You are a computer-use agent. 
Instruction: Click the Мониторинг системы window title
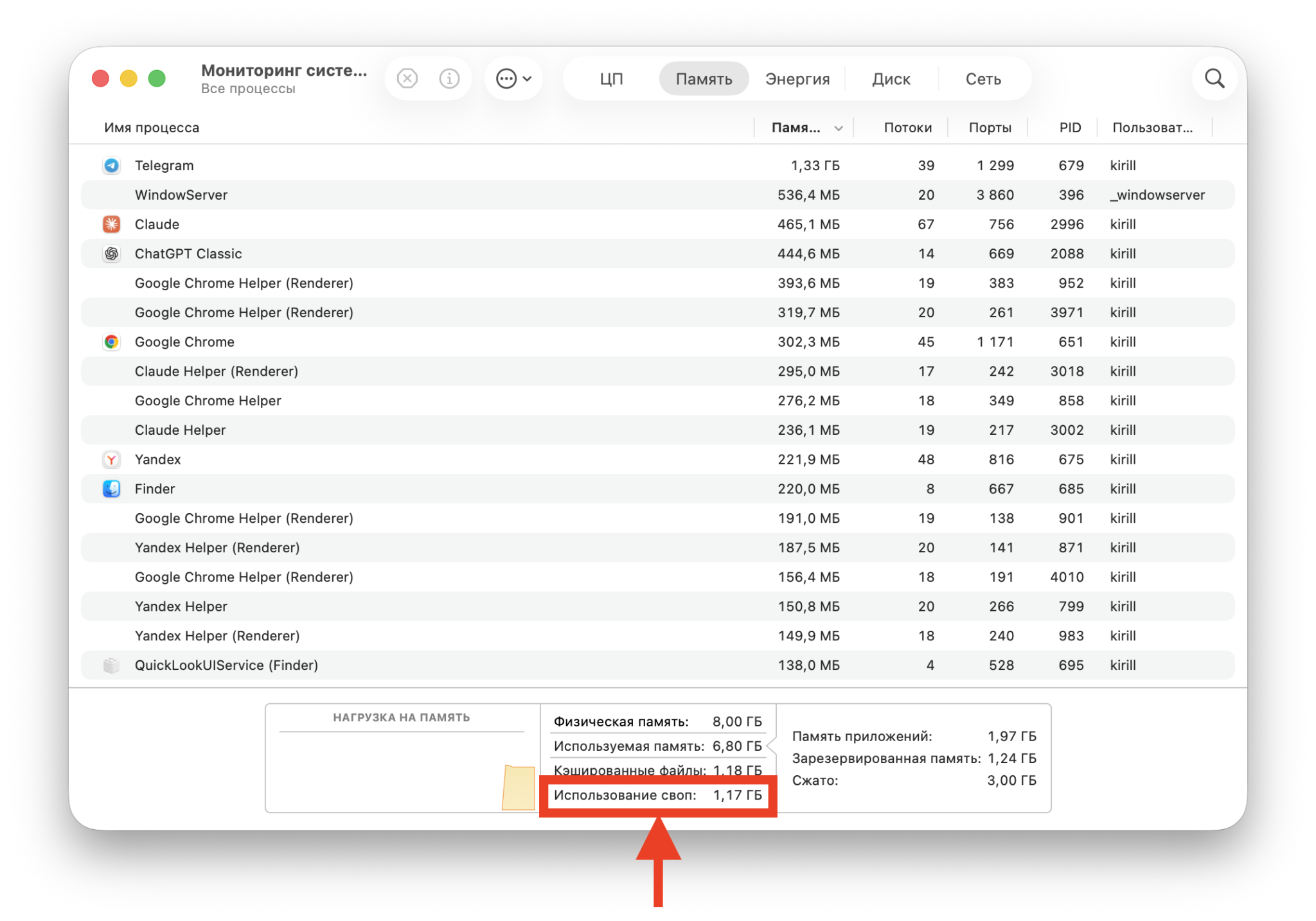pos(284,70)
